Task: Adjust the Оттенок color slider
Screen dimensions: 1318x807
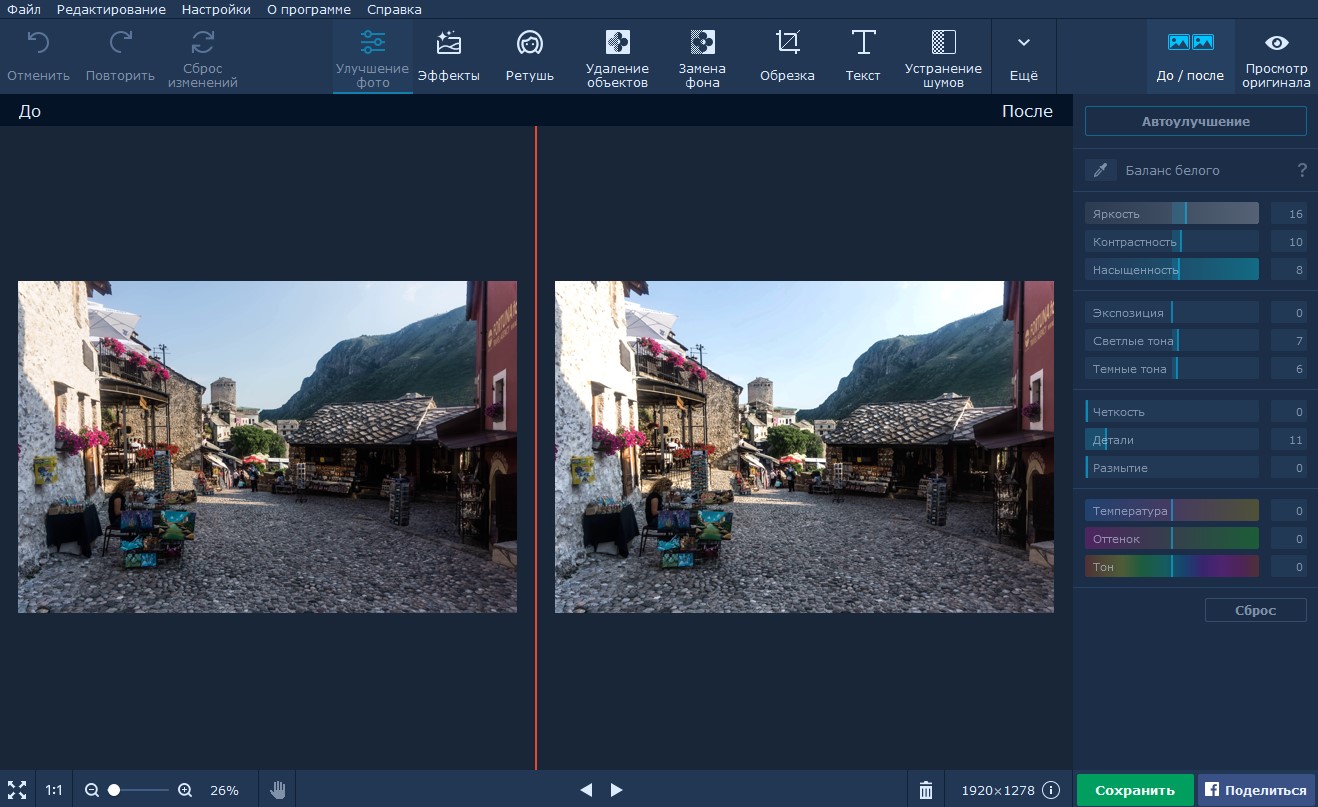Action: pyautogui.click(x=1172, y=538)
